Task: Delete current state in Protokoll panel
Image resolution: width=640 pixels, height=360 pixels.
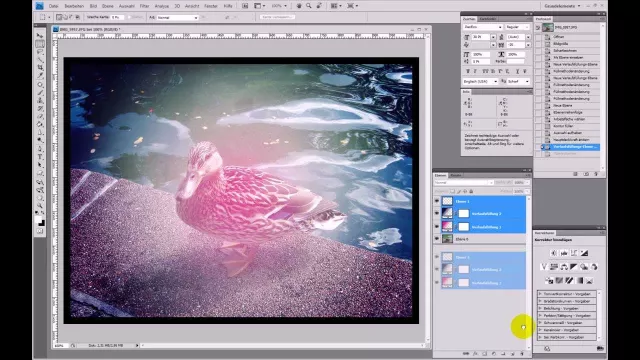Action: pyautogui.click(x=596, y=174)
